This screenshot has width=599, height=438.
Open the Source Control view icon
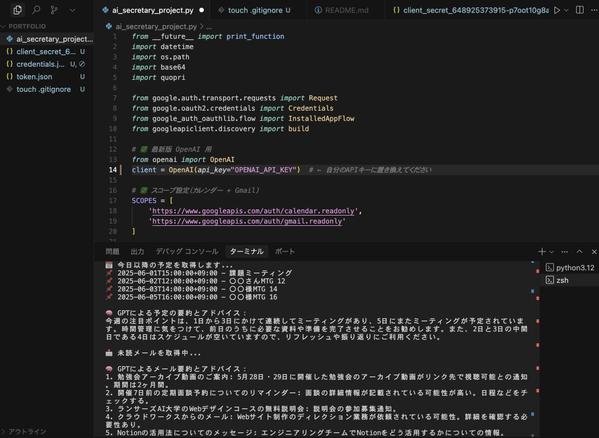coord(54,10)
